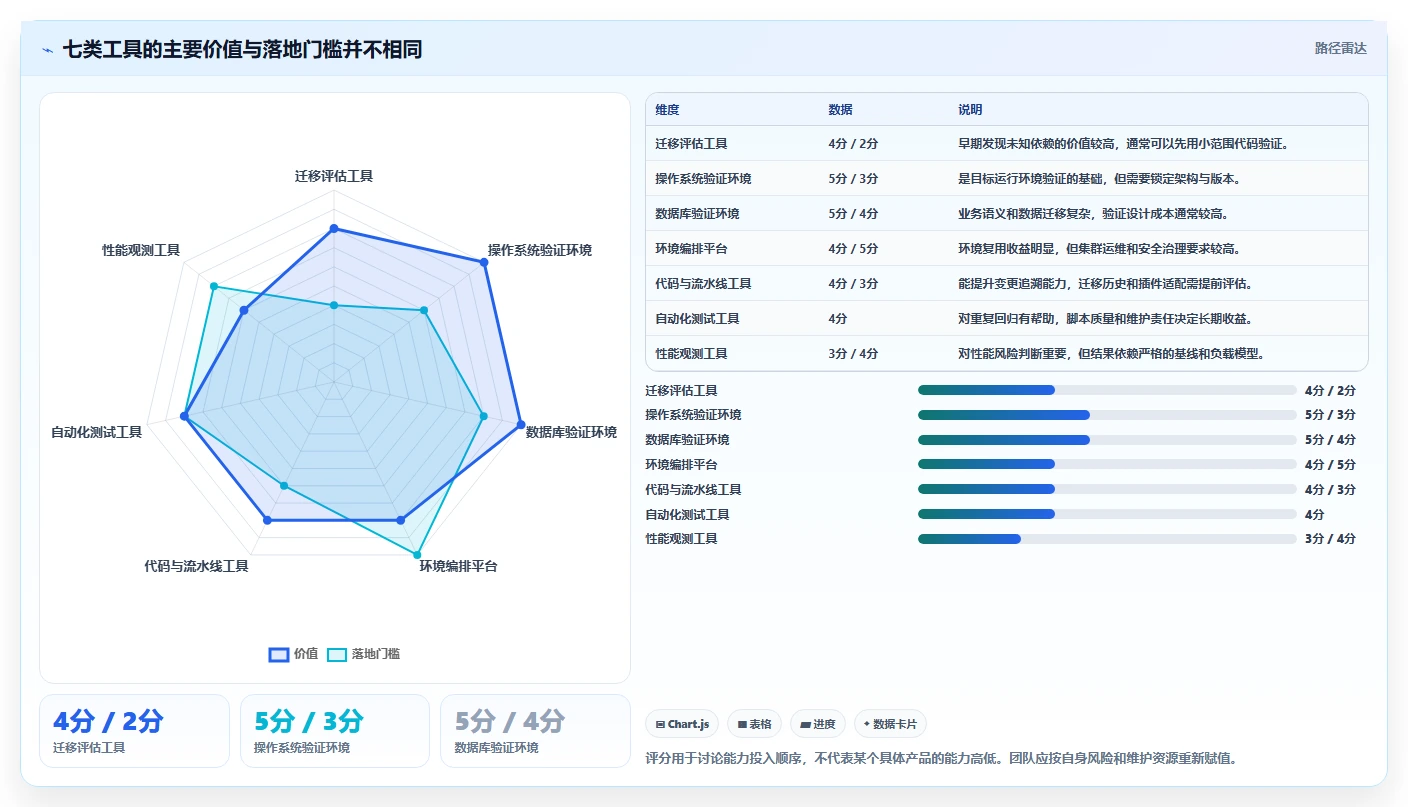Click the 路径雷达 label in the header
This screenshot has height=807, width=1408.
[1341, 48]
